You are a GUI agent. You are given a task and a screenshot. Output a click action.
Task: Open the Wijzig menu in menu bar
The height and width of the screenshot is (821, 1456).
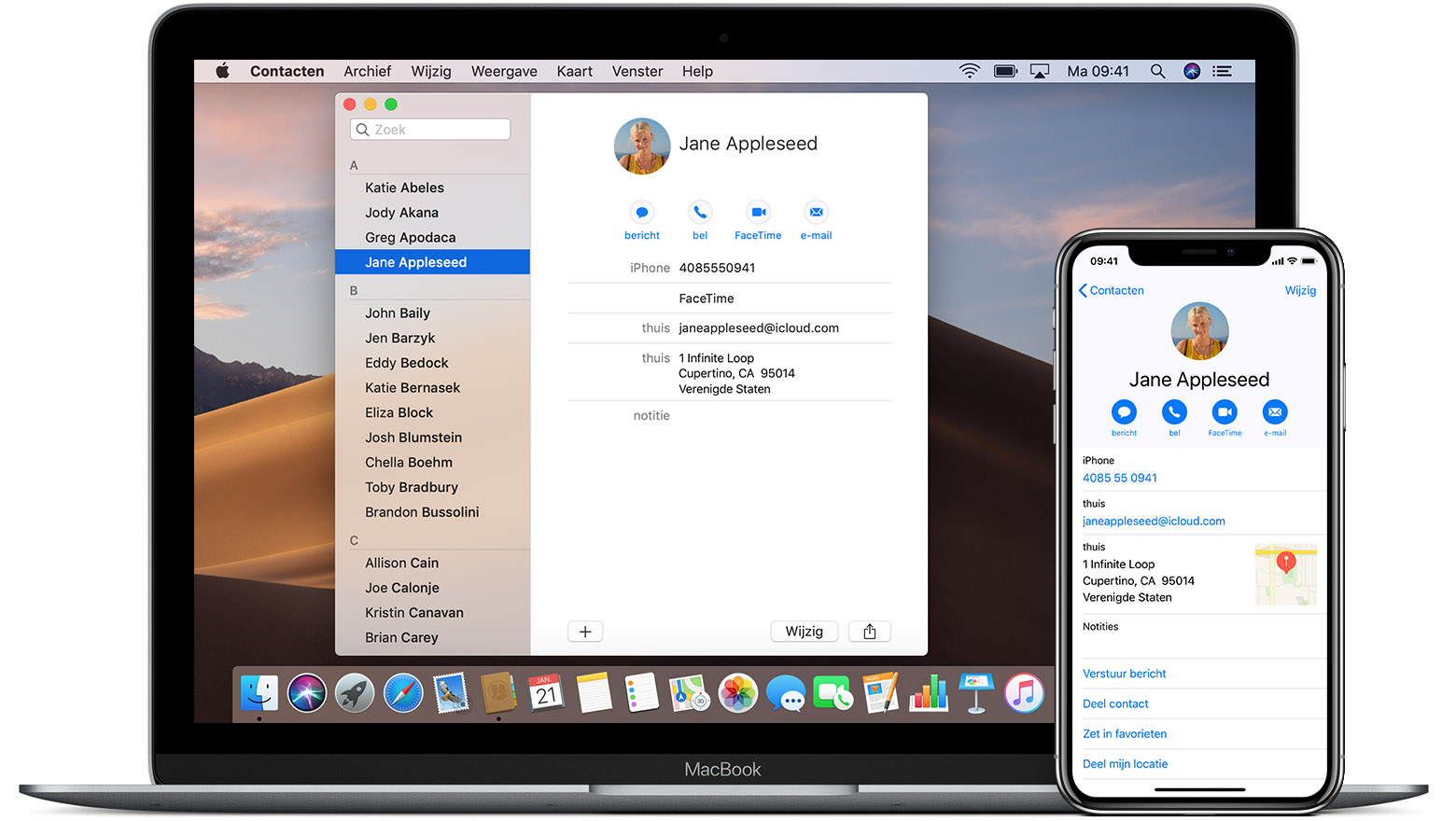431,71
